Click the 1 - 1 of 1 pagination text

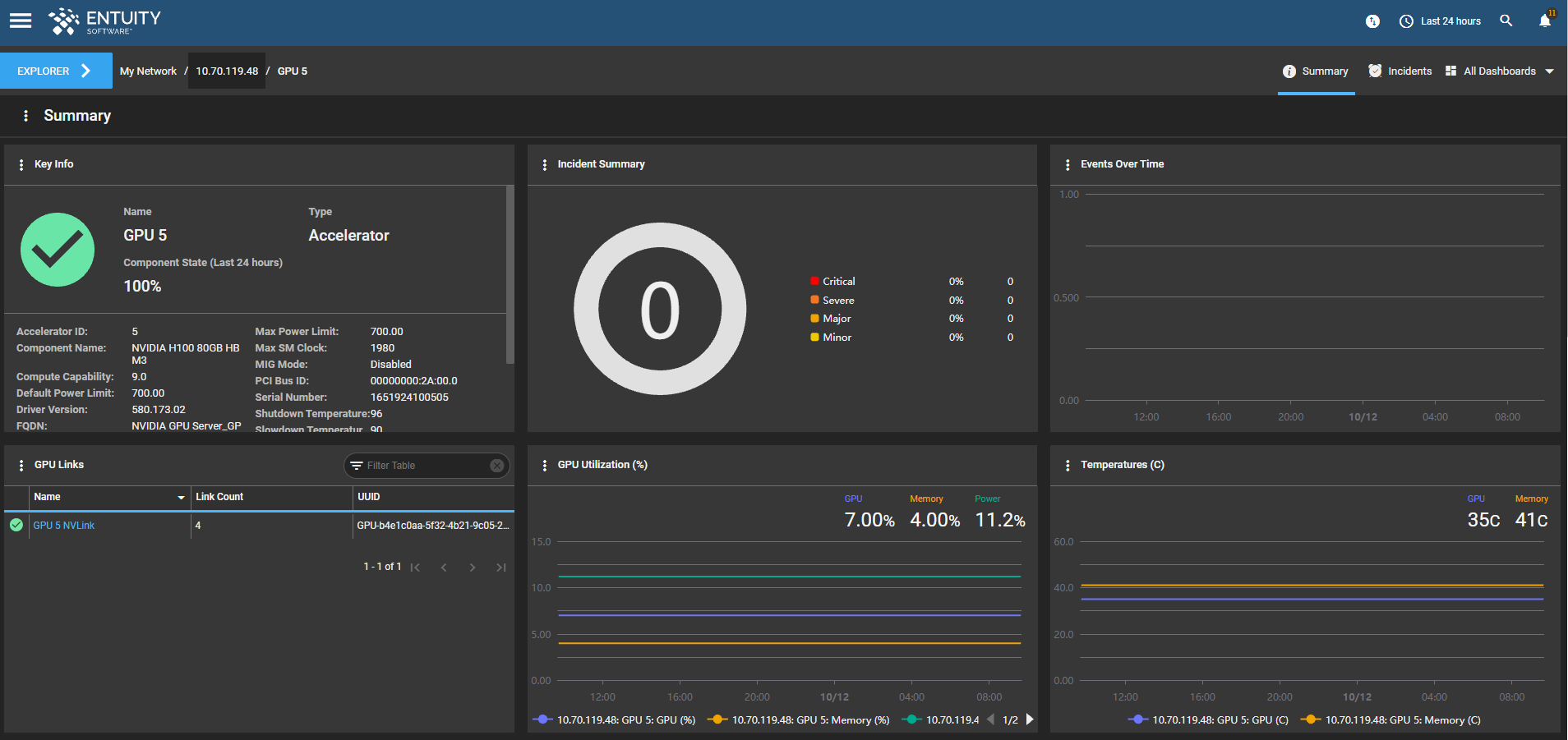coord(382,567)
